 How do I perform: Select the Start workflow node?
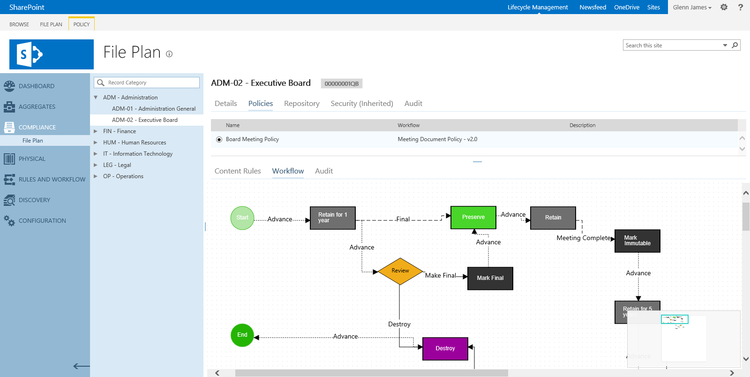click(x=242, y=218)
